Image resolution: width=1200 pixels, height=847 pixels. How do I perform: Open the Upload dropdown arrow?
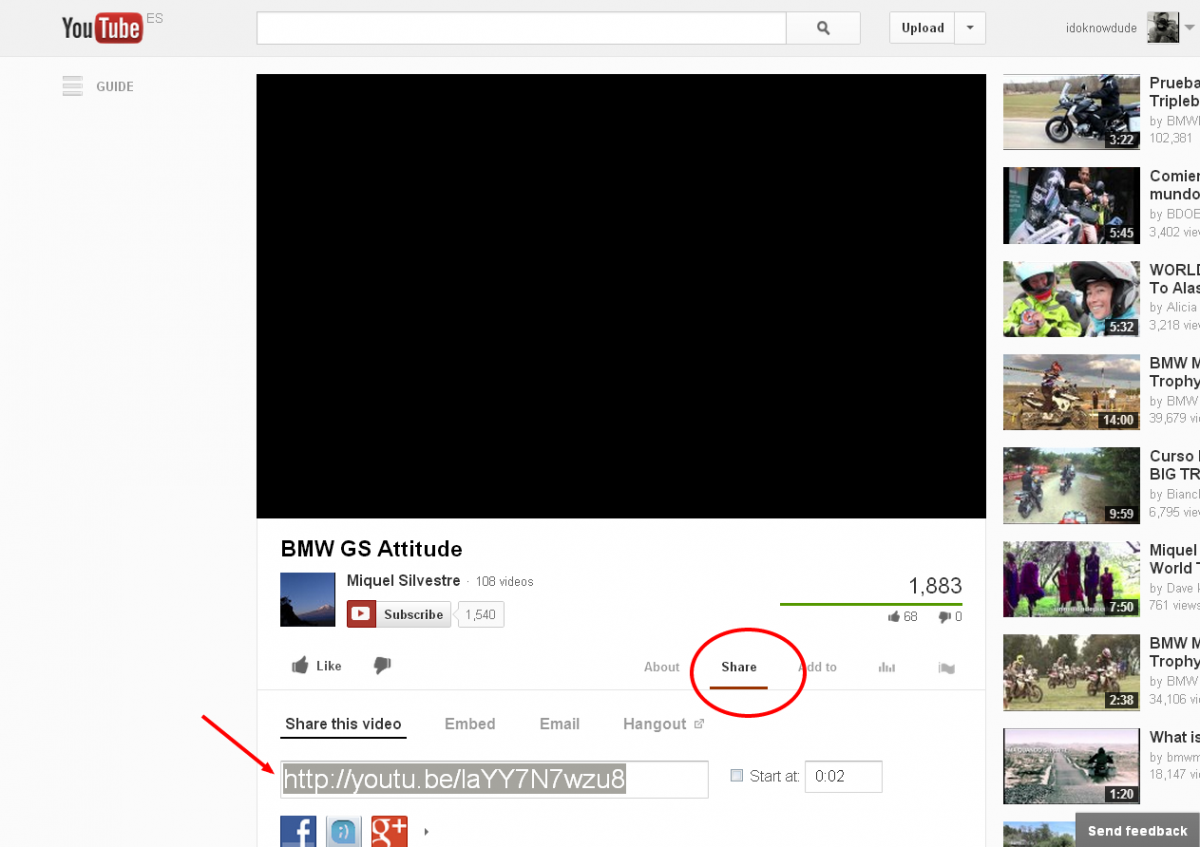click(970, 28)
